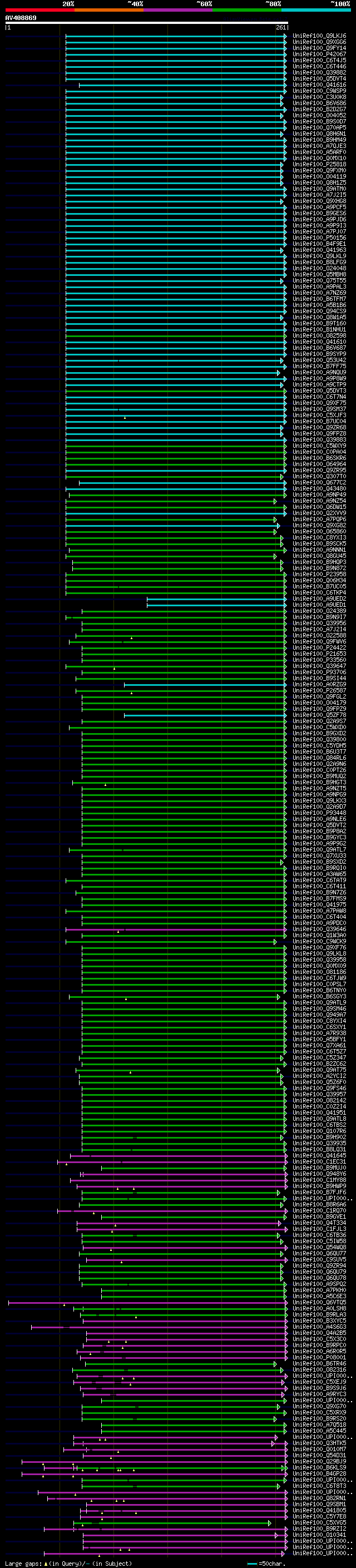The height and width of the screenshot is (1568, 356).
Task: Click the orange ~40% identity legend bar
Action: (x=109, y=10)
